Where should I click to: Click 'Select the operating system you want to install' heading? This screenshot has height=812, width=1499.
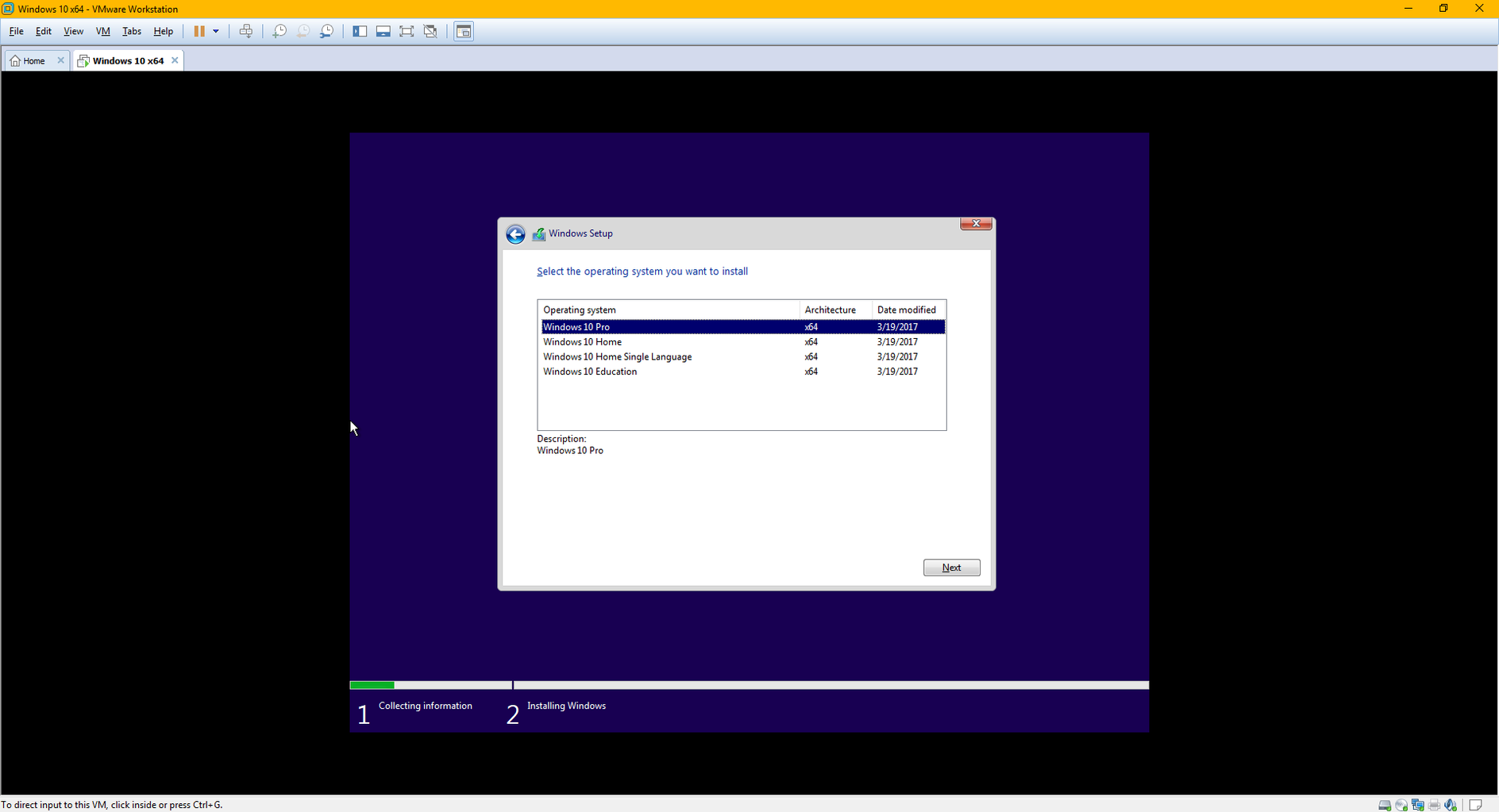[x=642, y=271]
